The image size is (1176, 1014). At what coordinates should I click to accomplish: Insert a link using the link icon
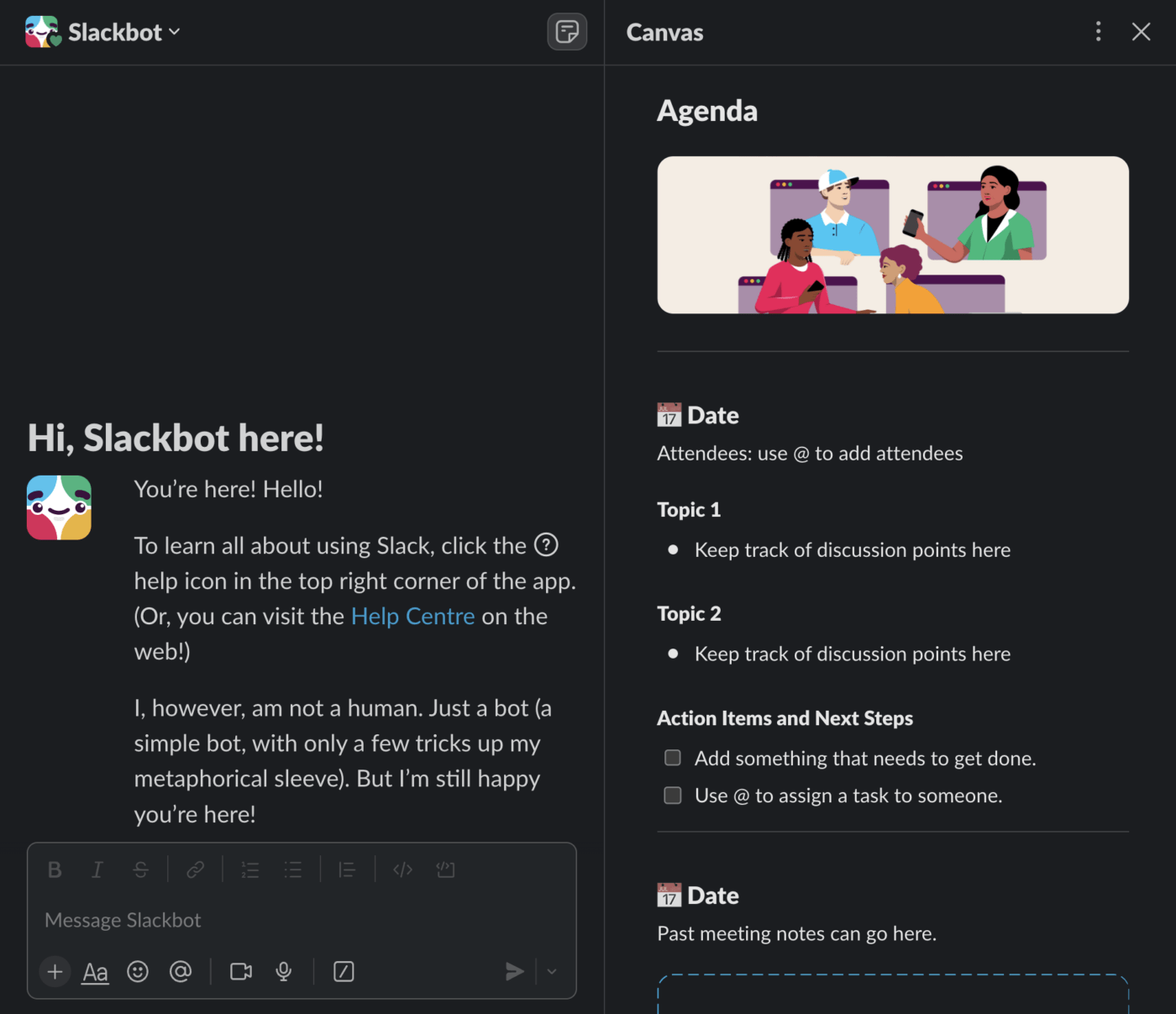pos(195,870)
